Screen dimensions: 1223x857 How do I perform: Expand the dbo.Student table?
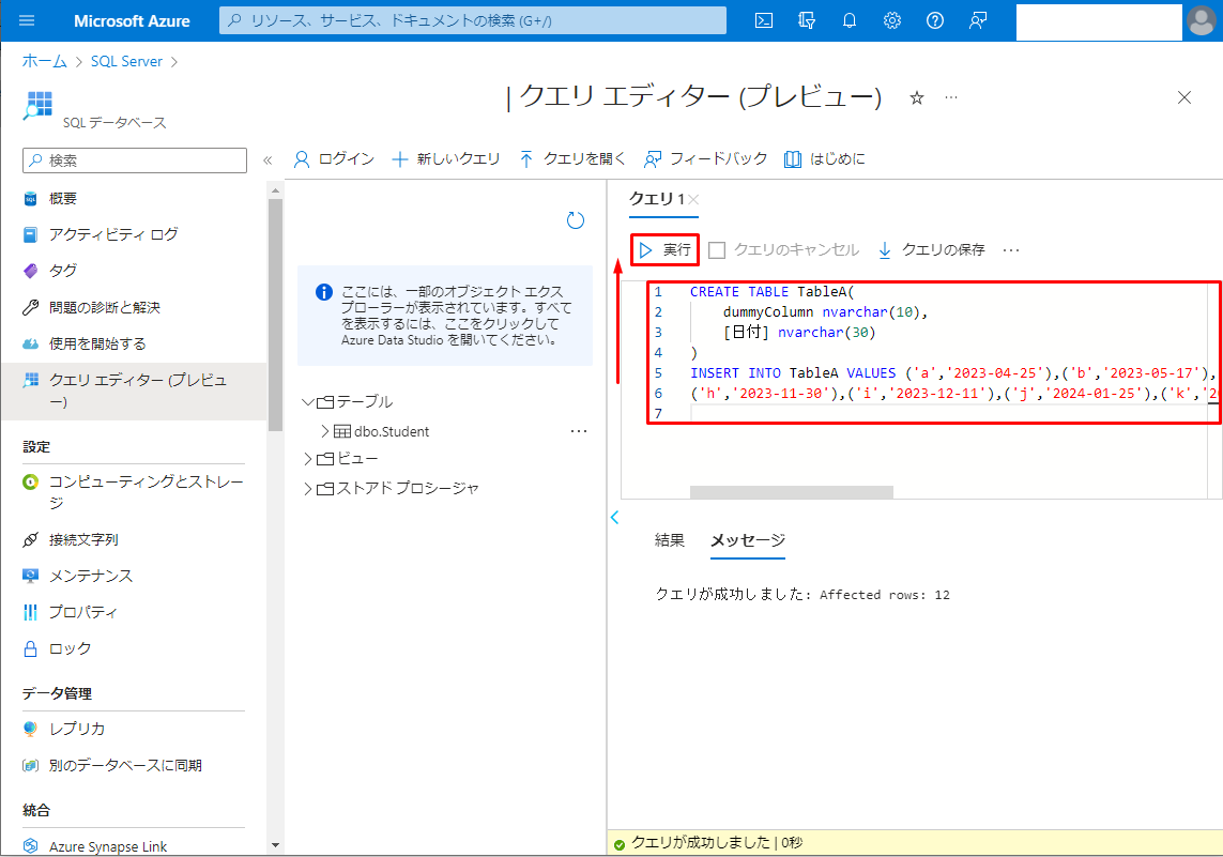coord(325,432)
